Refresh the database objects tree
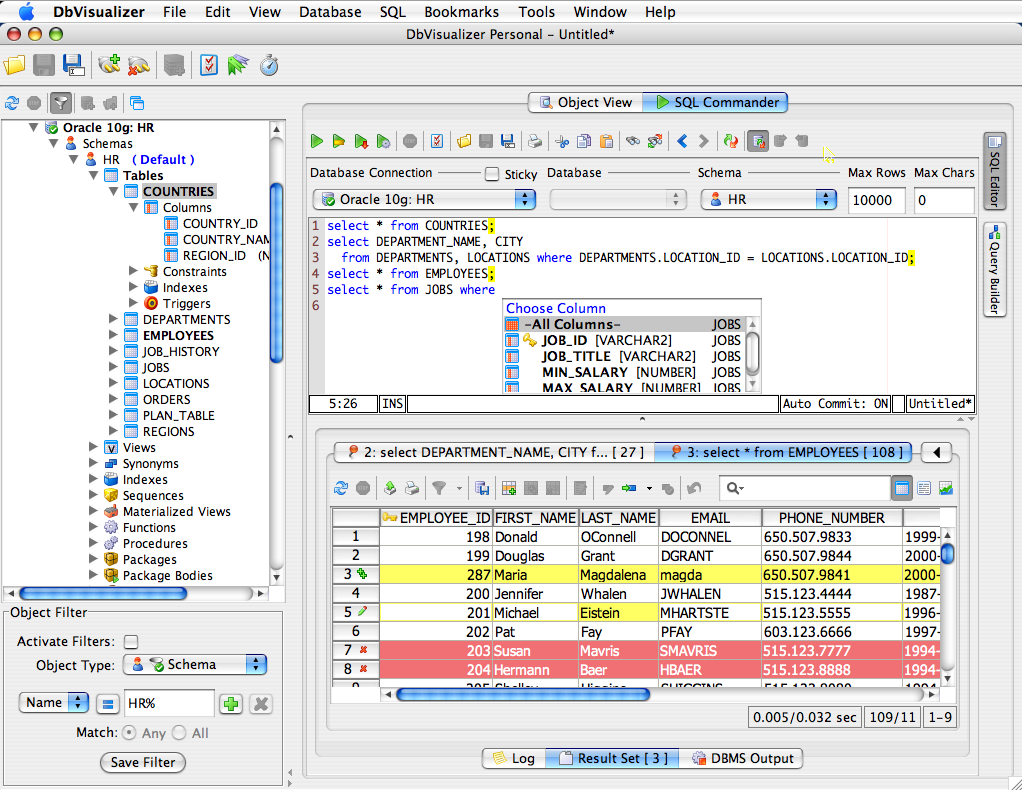Screen dimensions: 1022x790 coord(12,103)
